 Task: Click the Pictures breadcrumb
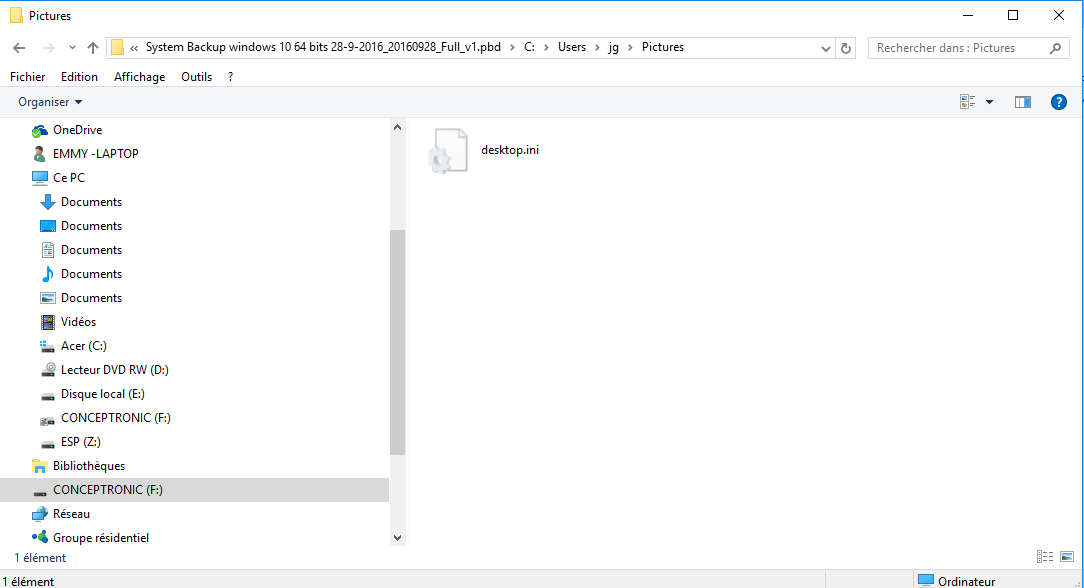coord(662,47)
